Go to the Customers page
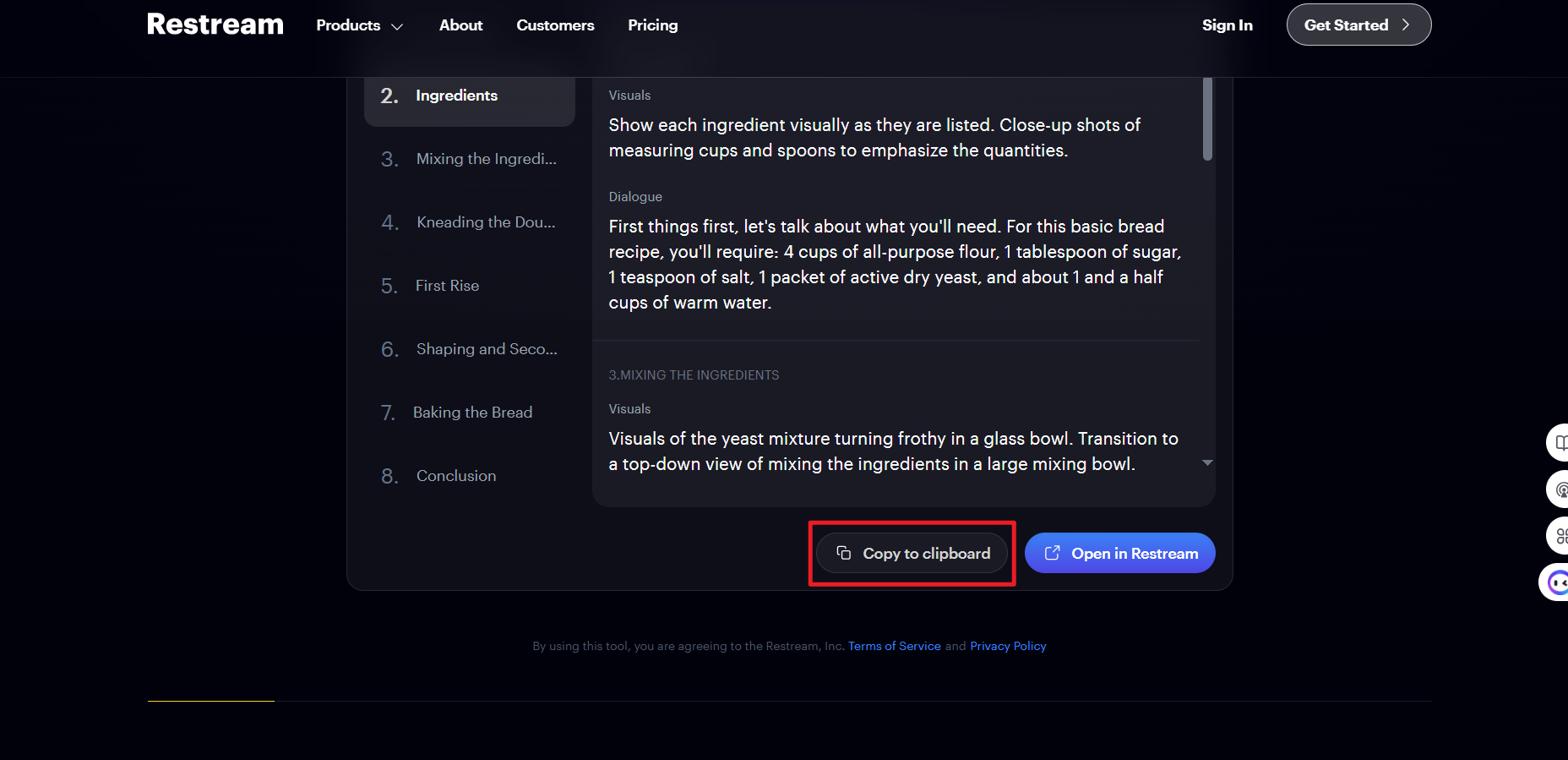 tap(555, 25)
